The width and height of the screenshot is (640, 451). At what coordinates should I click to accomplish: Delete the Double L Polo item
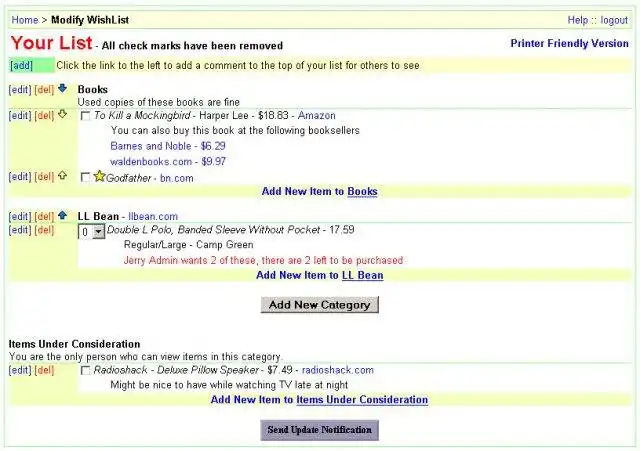[x=44, y=230]
